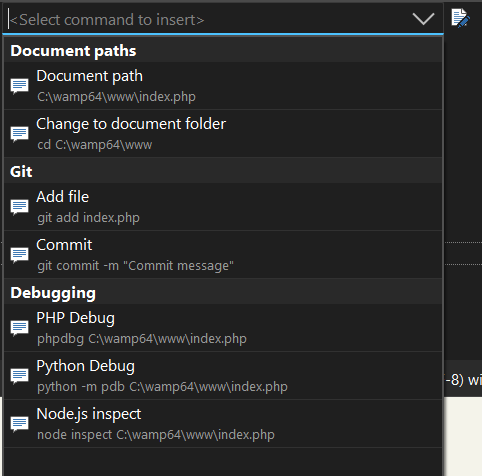This screenshot has height=476, width=482.
Task: Click the icon beside Node.js inspect entry
Action: [x=19, y=424]
